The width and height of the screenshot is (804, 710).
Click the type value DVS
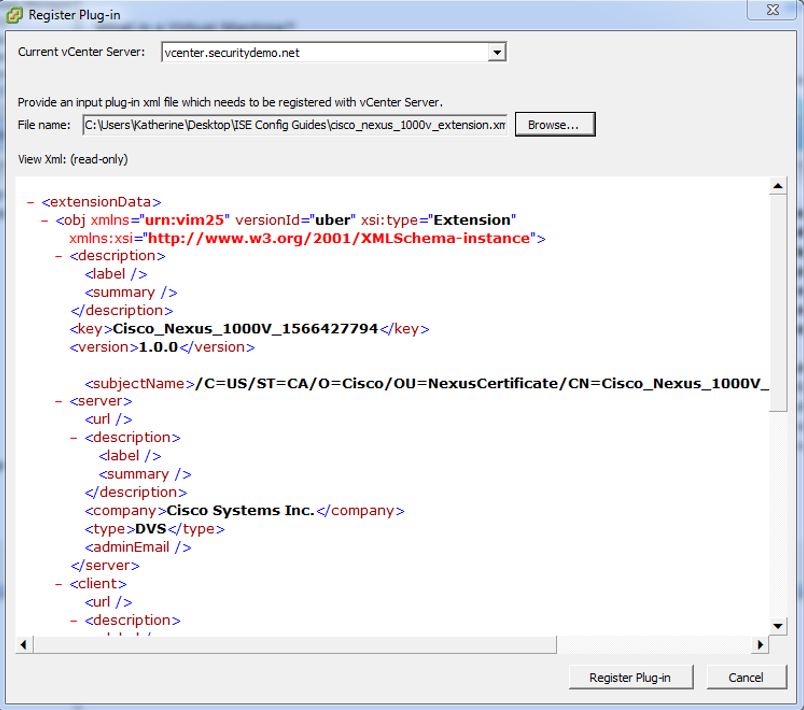(x=151, y=529)
